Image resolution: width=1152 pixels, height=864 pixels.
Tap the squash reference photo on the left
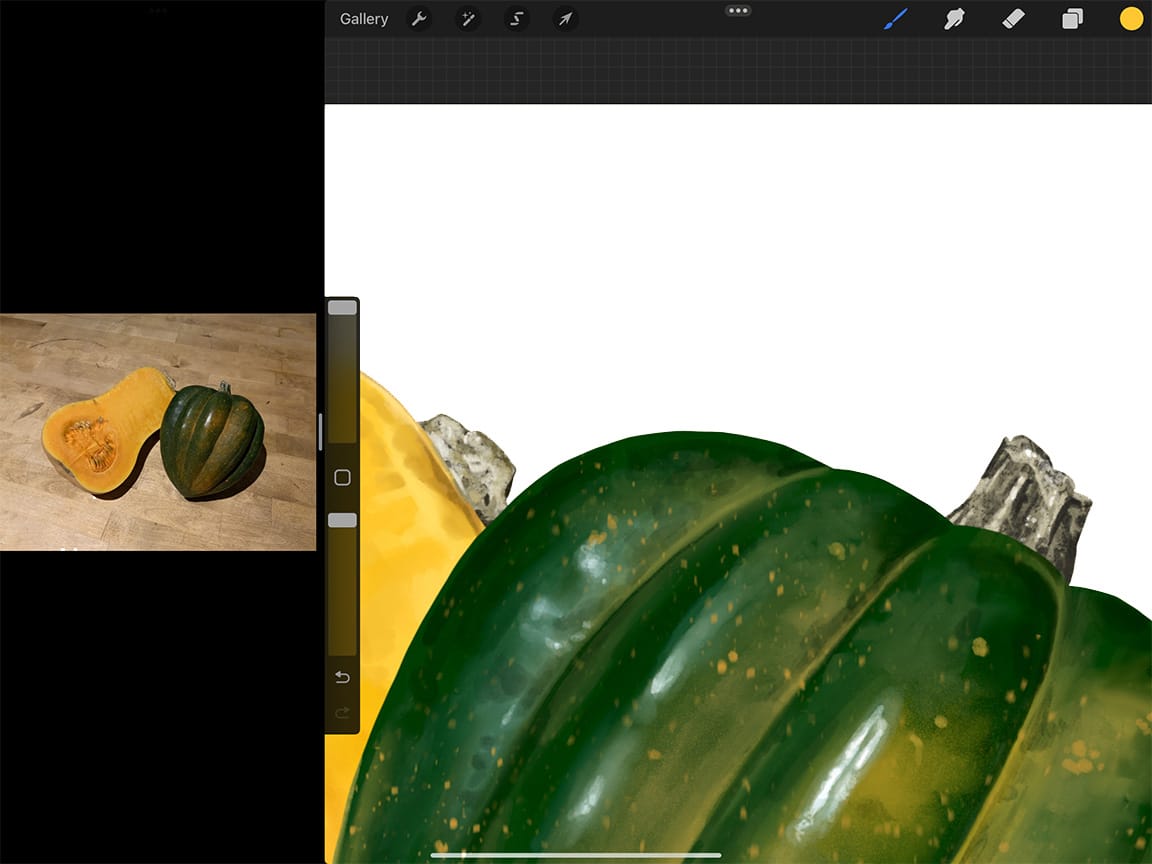157,430
